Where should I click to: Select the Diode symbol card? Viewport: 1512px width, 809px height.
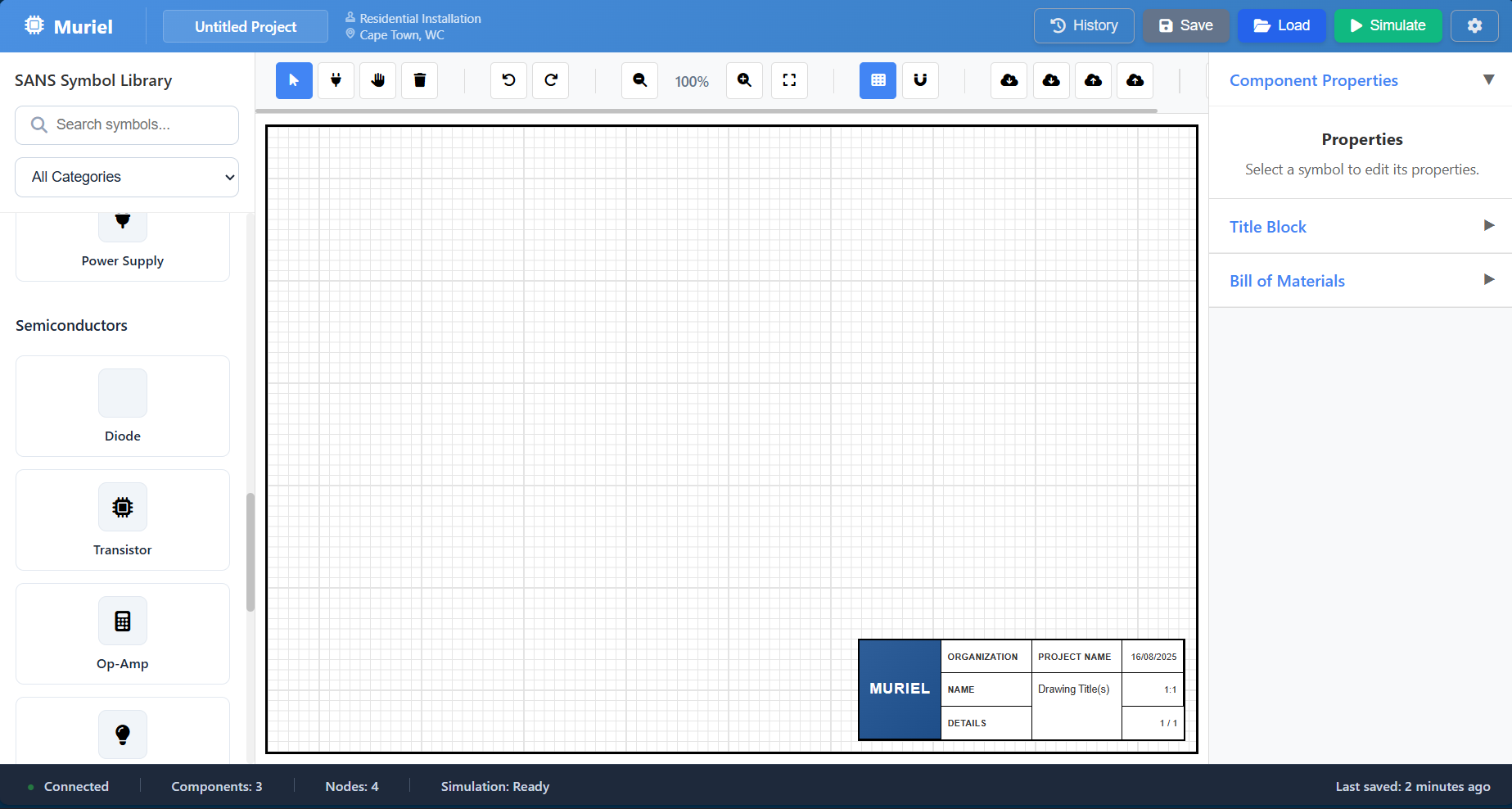coord(123,406)
